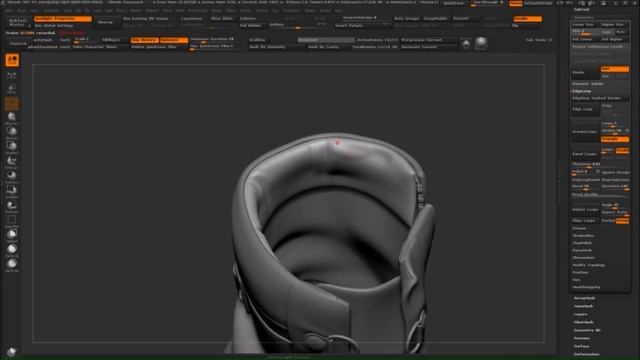This screenshot has width=640, height=360.
Task: Click the home icon next to Preprocess Current
Action: tap(466, 44)
